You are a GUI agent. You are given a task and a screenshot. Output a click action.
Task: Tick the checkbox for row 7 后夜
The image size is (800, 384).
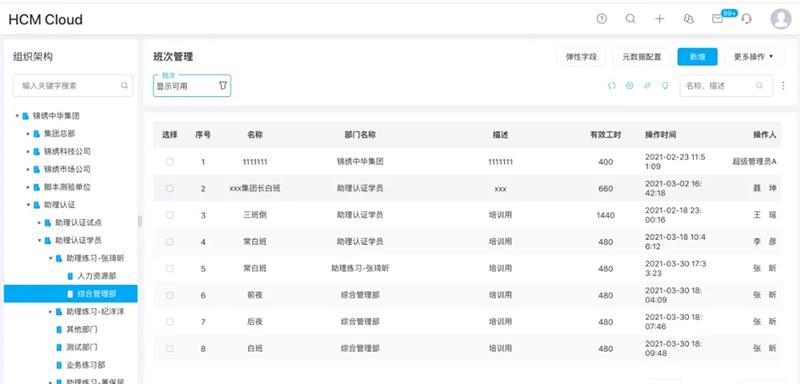[169, 322]
